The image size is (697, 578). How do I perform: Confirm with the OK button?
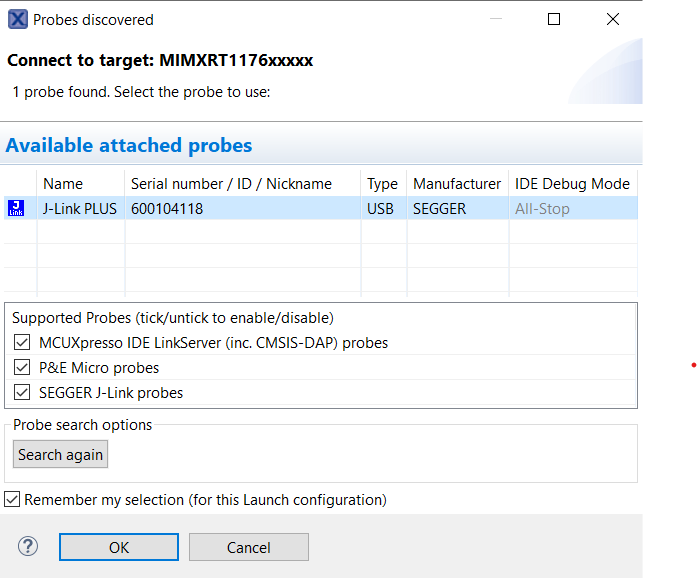(x=119, y=547)
